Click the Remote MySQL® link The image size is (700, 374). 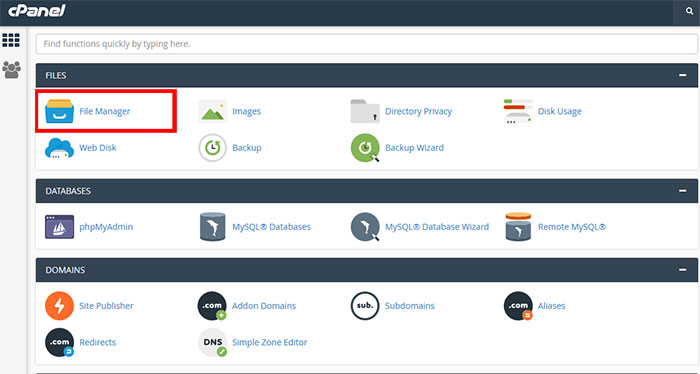(x=572, y=227)
